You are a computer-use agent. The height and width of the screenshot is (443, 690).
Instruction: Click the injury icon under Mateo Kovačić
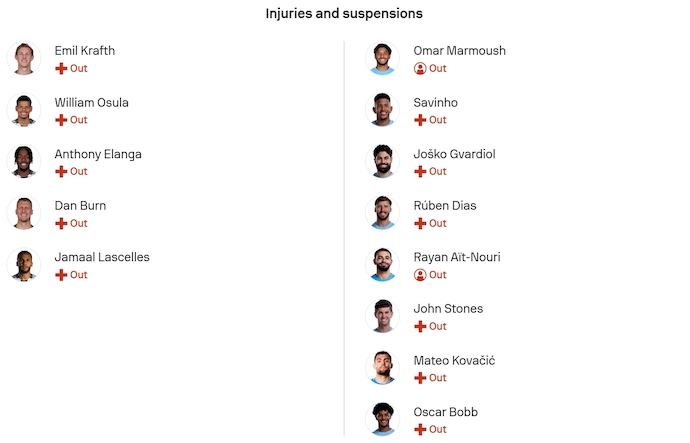click(x=420, y=378)
